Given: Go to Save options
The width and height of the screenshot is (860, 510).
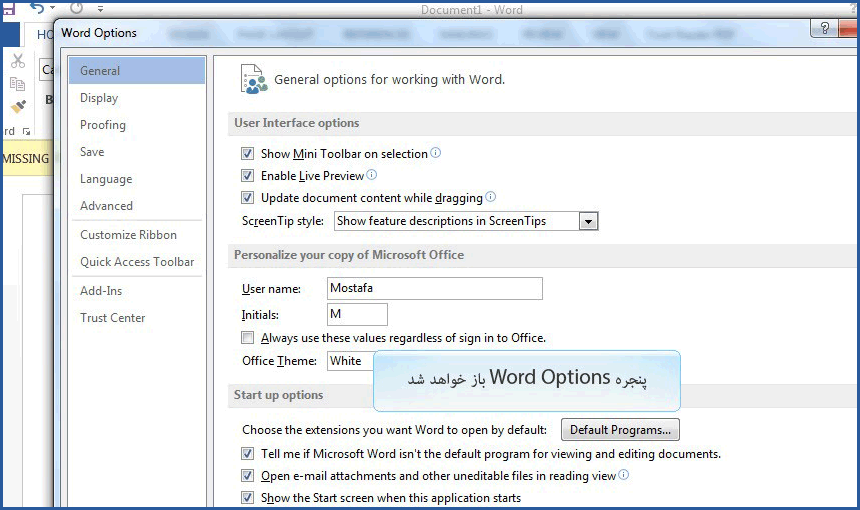Looking at the screenshot, I should [x=137, y=151].
